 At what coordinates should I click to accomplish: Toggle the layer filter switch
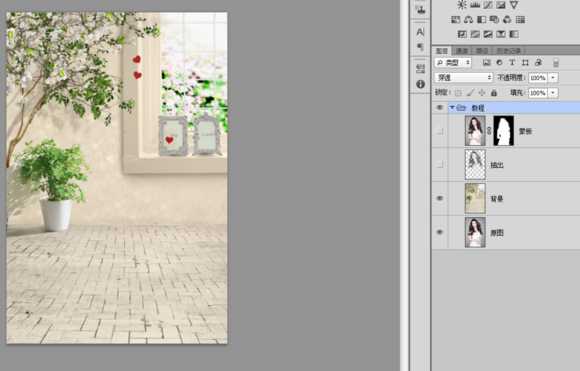click(556, 63)
